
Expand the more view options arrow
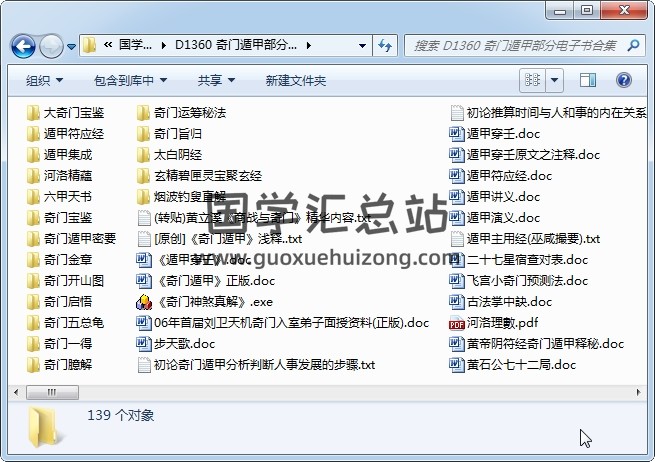pyautogui.click(x=554, y=80)
